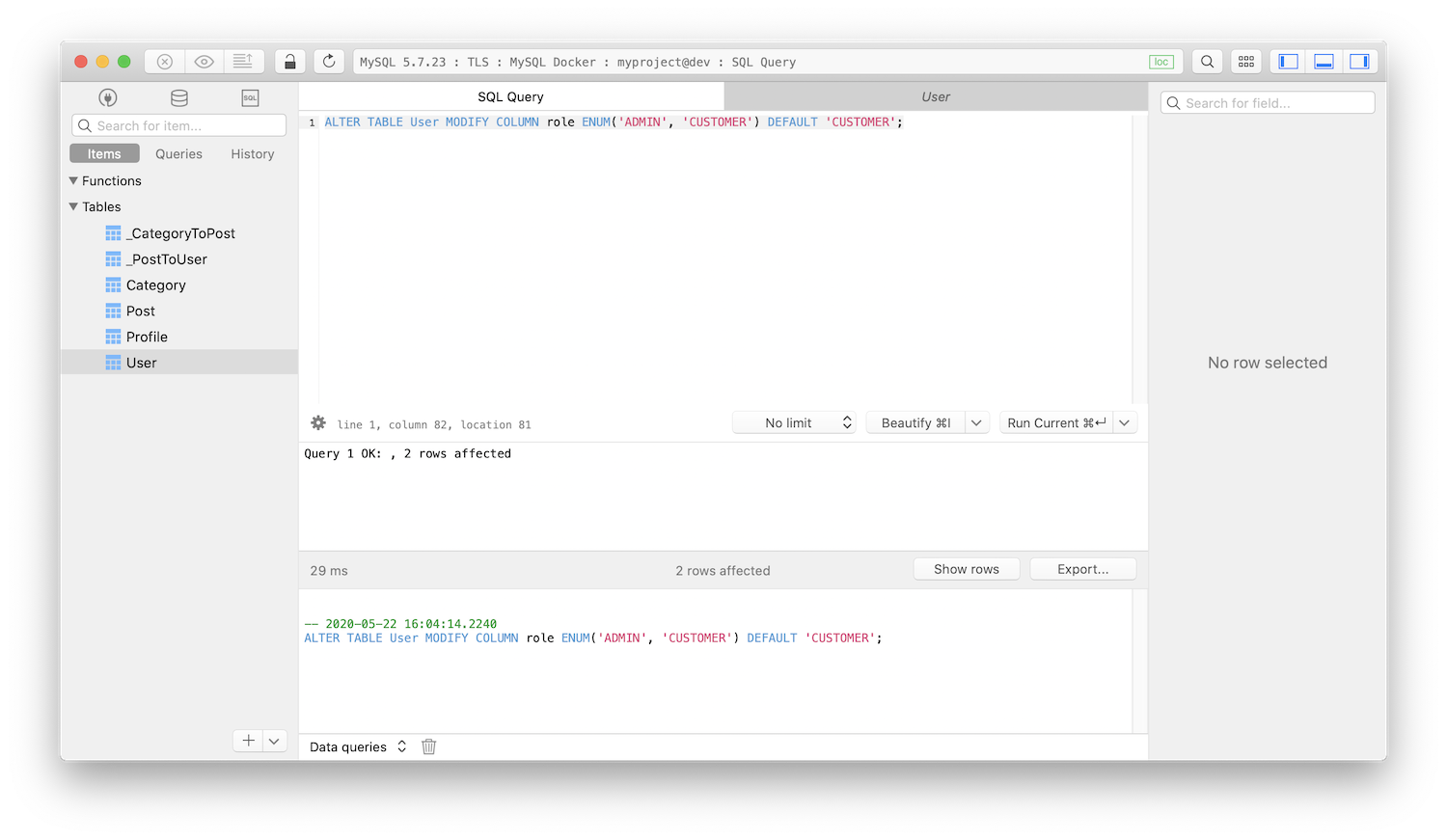The image size is (1447, 840).
Task: Toggle the bottom results panel
Action: point(1324,61)
